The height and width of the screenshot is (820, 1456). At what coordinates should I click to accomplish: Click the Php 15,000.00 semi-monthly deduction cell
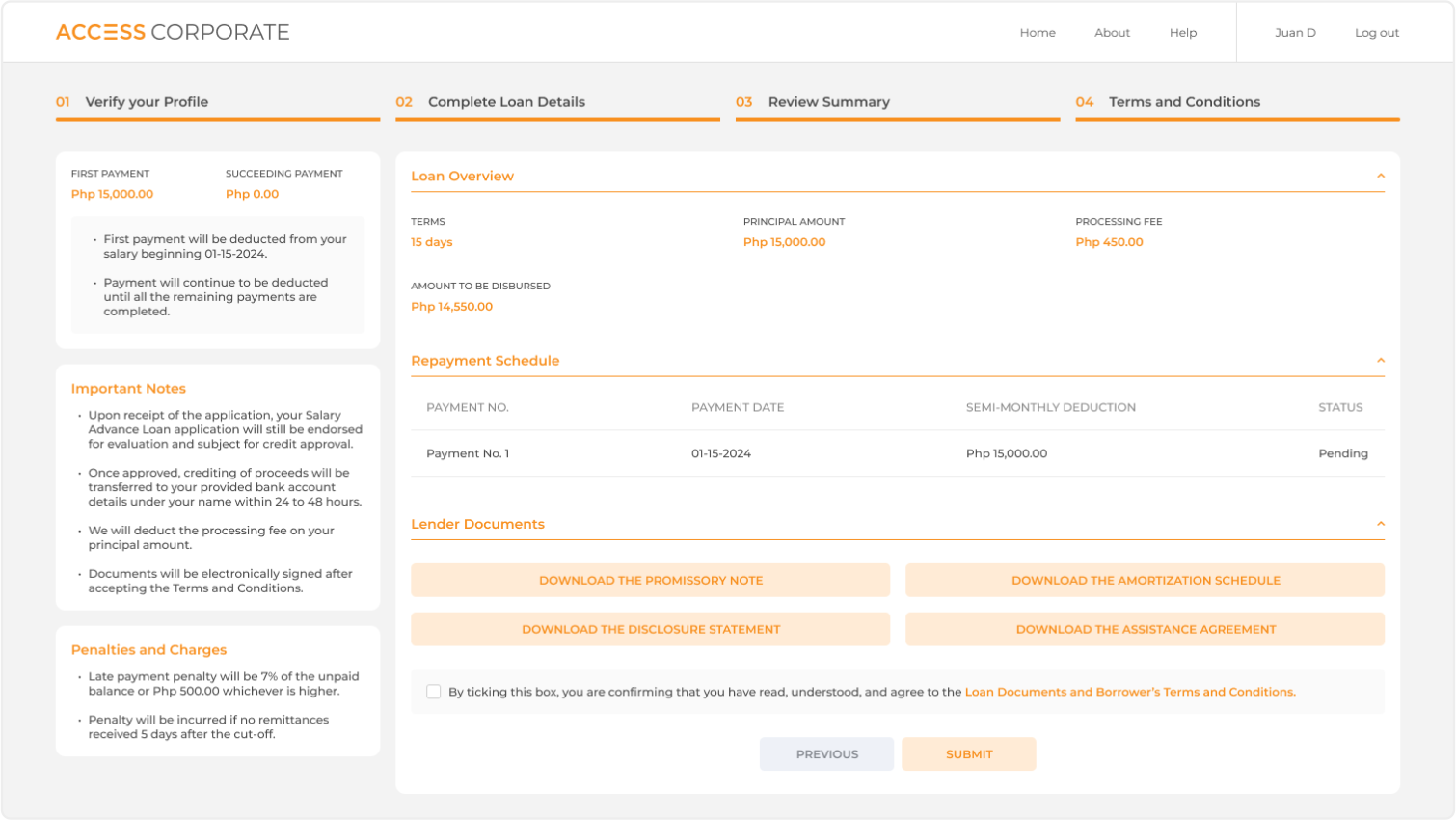click(x=1007, y=453)
